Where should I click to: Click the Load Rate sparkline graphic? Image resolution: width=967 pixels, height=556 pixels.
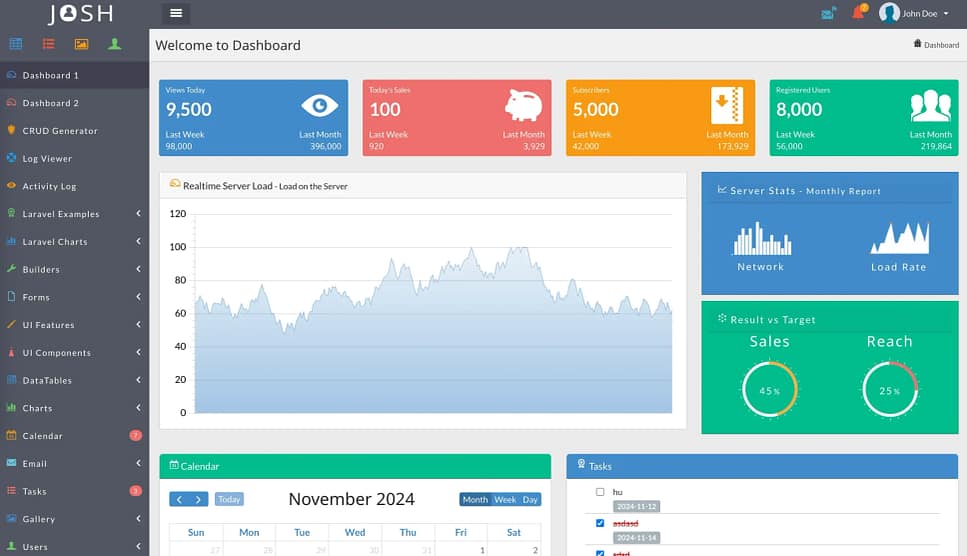pos(899,238)
